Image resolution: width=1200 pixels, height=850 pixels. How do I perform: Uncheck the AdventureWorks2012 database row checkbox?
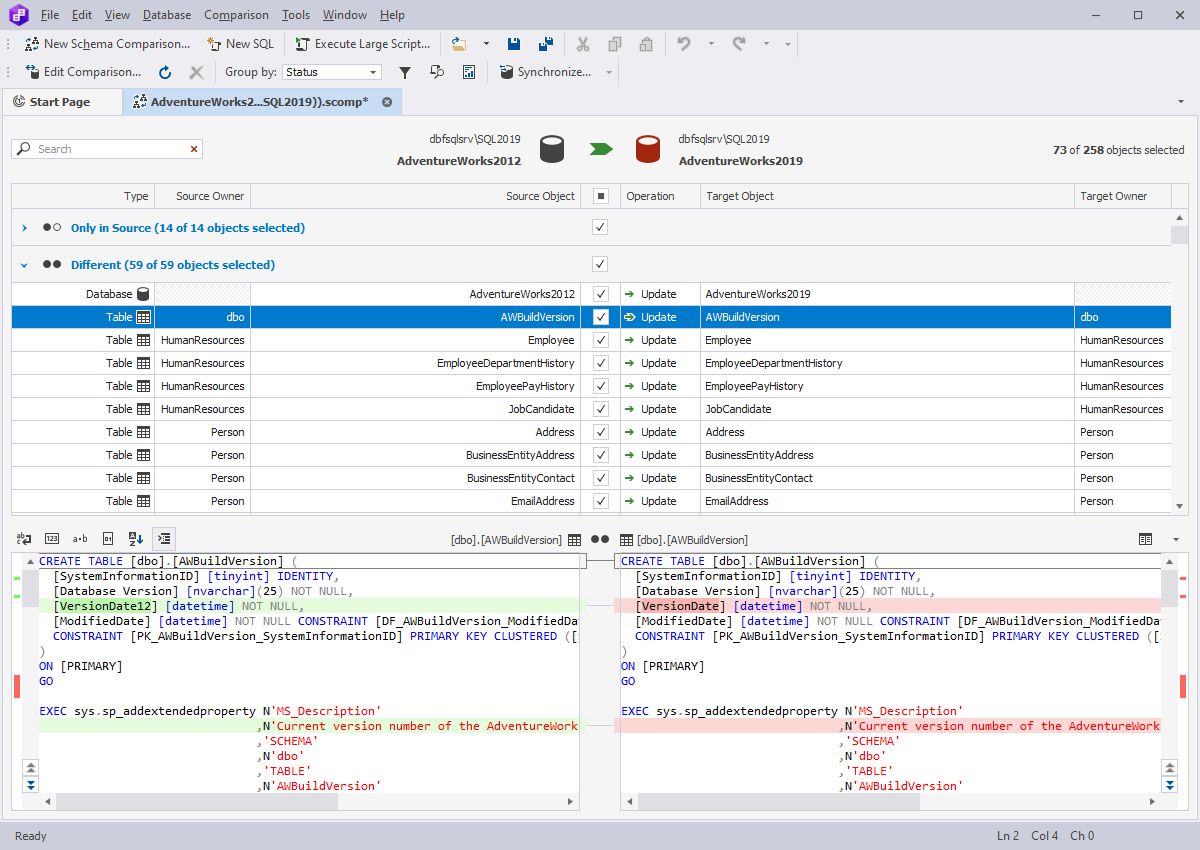coord(600,294)
